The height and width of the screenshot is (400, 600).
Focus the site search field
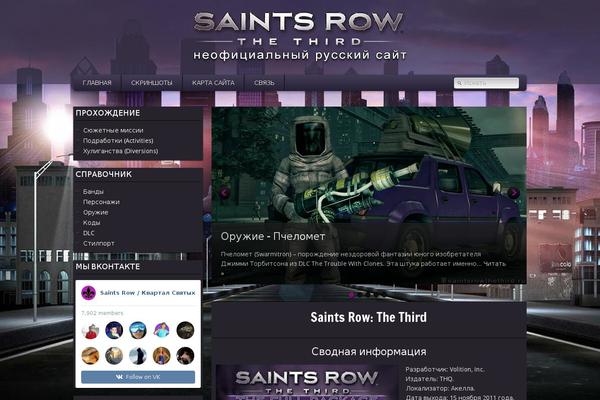[486, 83]
